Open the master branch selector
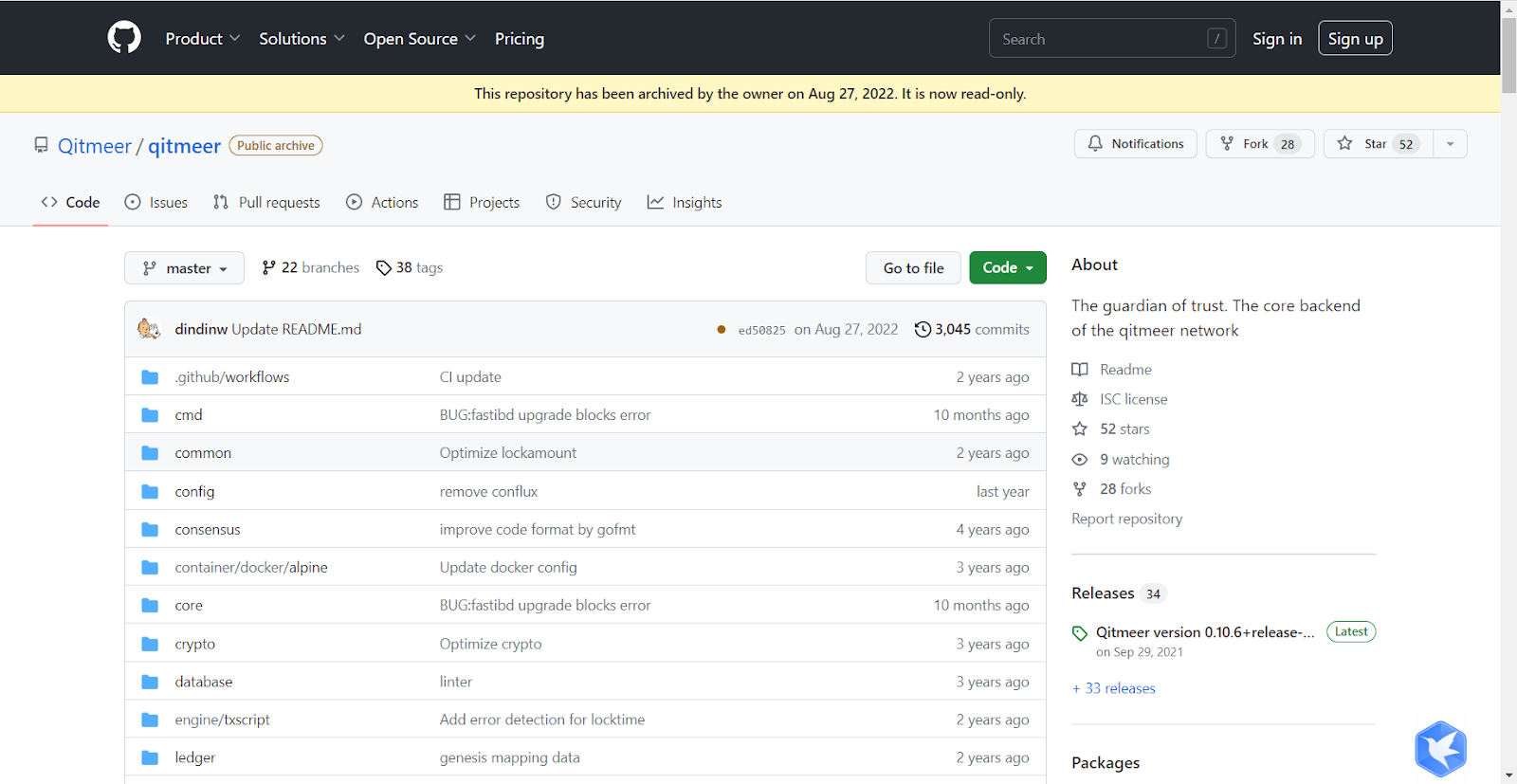Image resolution: width=1517 pixels, height=784 pixels. [x=184, y=268]
